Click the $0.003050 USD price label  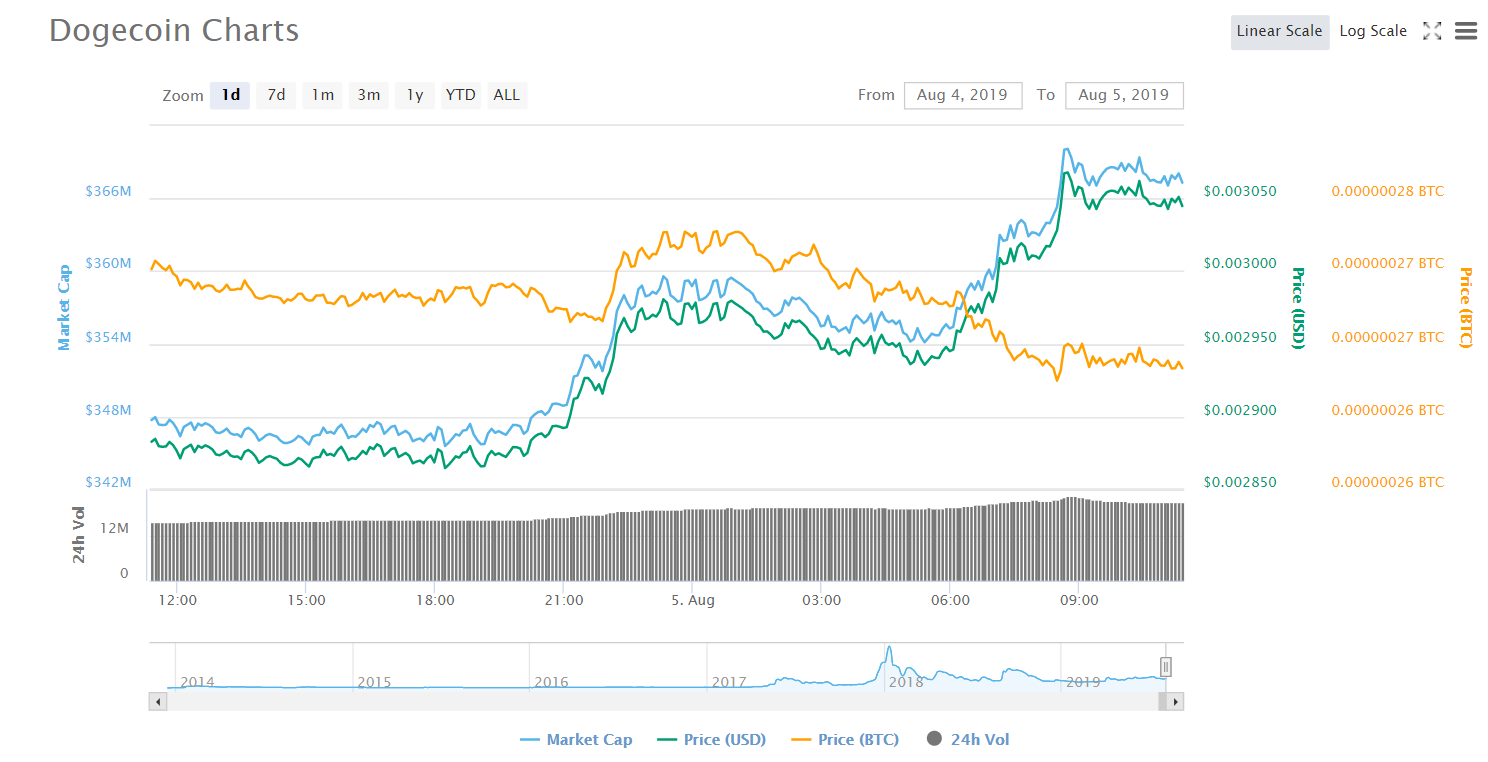(1240, 191)
